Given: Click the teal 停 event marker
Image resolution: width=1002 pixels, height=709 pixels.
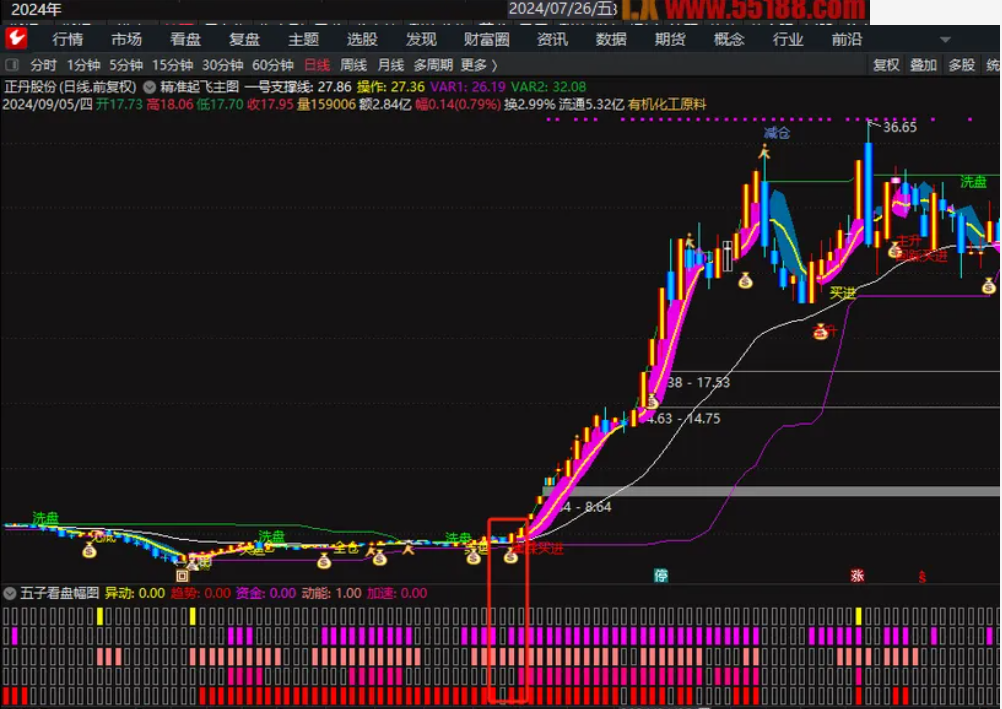Looking at the screenshot, I should 660,575.
